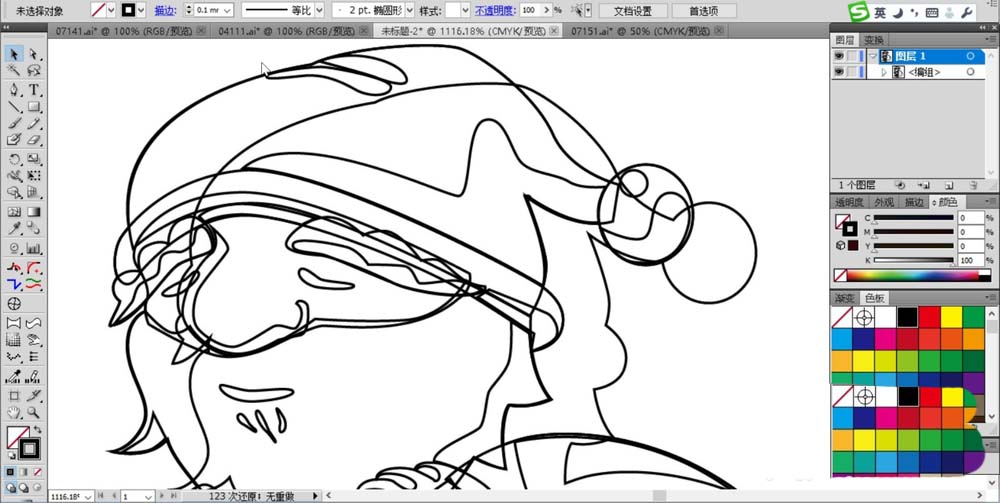Select the Rectangle tool
The width and height of the screenshot is (1000, 503).
(34, 106)
